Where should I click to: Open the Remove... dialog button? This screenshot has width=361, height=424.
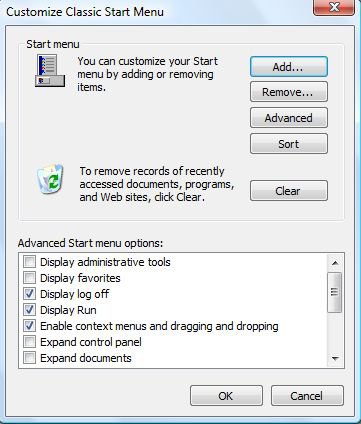pos(289,92)
